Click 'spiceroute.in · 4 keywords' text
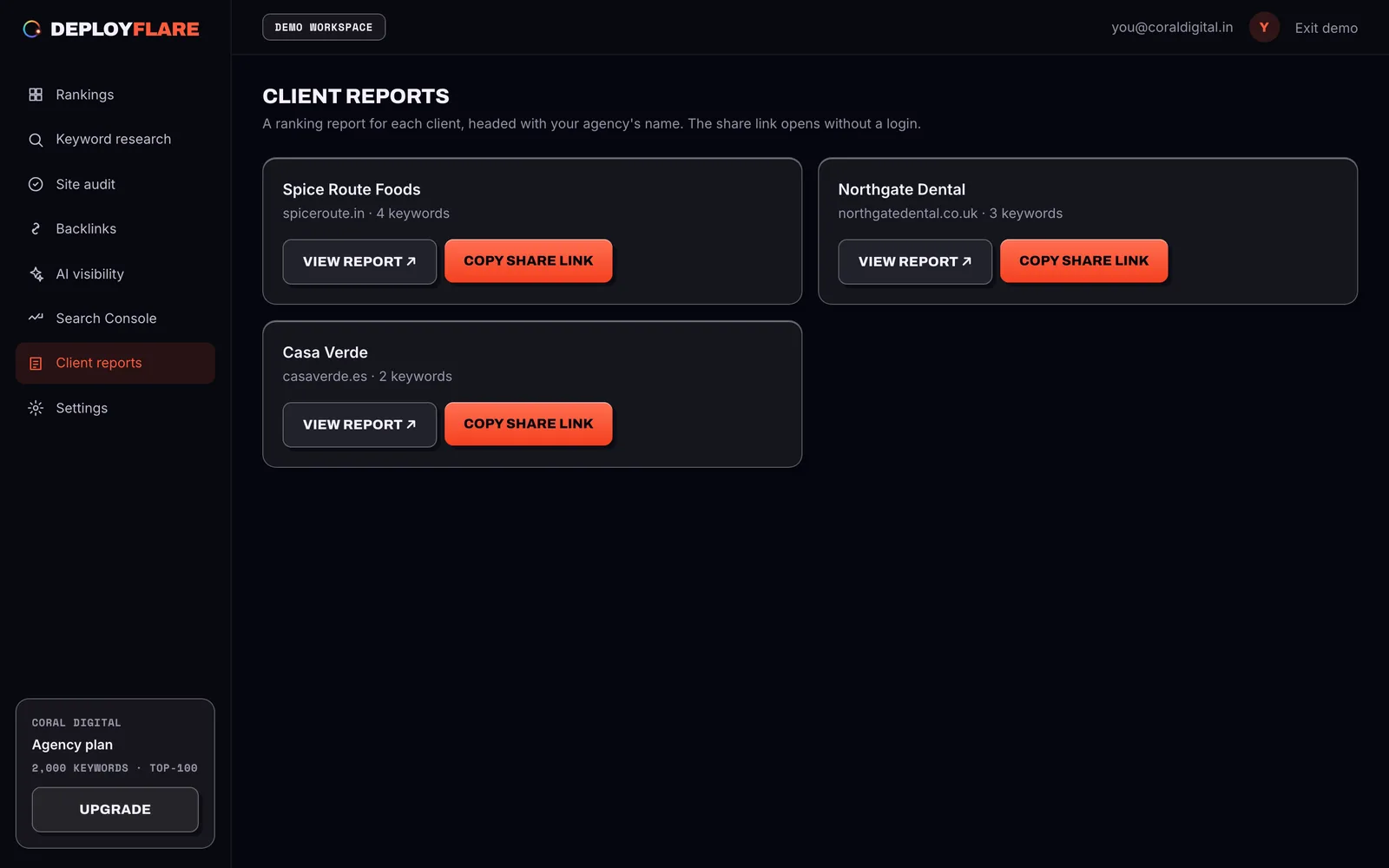Viewport: 1389px width, 868px height. pos(366,214)
